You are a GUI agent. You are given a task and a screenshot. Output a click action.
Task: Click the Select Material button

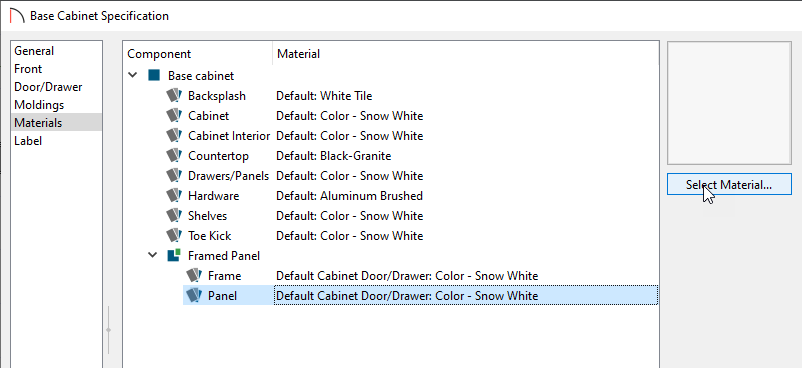[x=729, y=184]
